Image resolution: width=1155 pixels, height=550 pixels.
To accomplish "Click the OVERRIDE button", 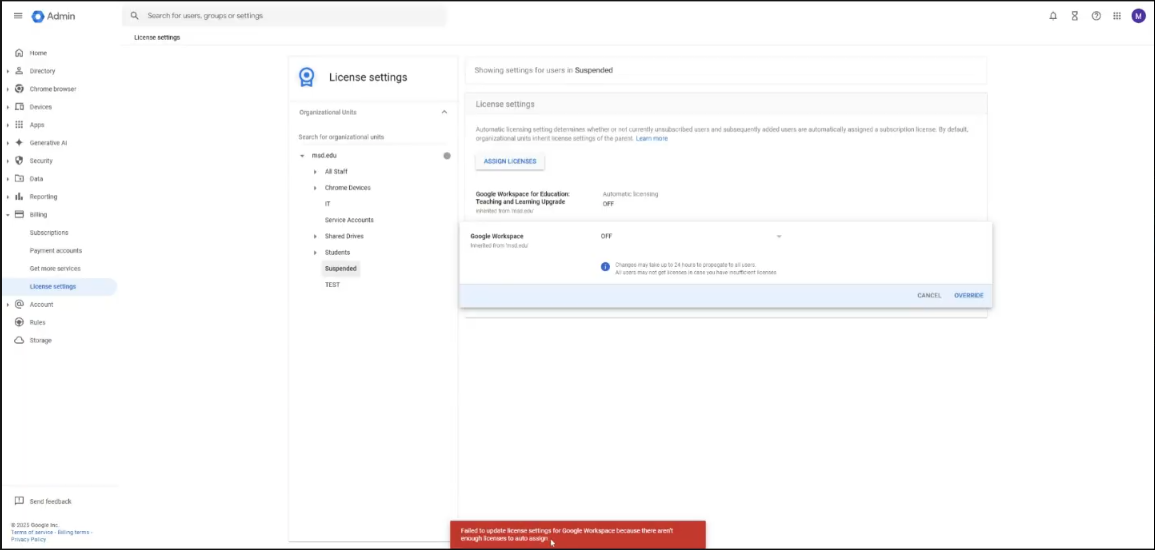I will 969,295.
